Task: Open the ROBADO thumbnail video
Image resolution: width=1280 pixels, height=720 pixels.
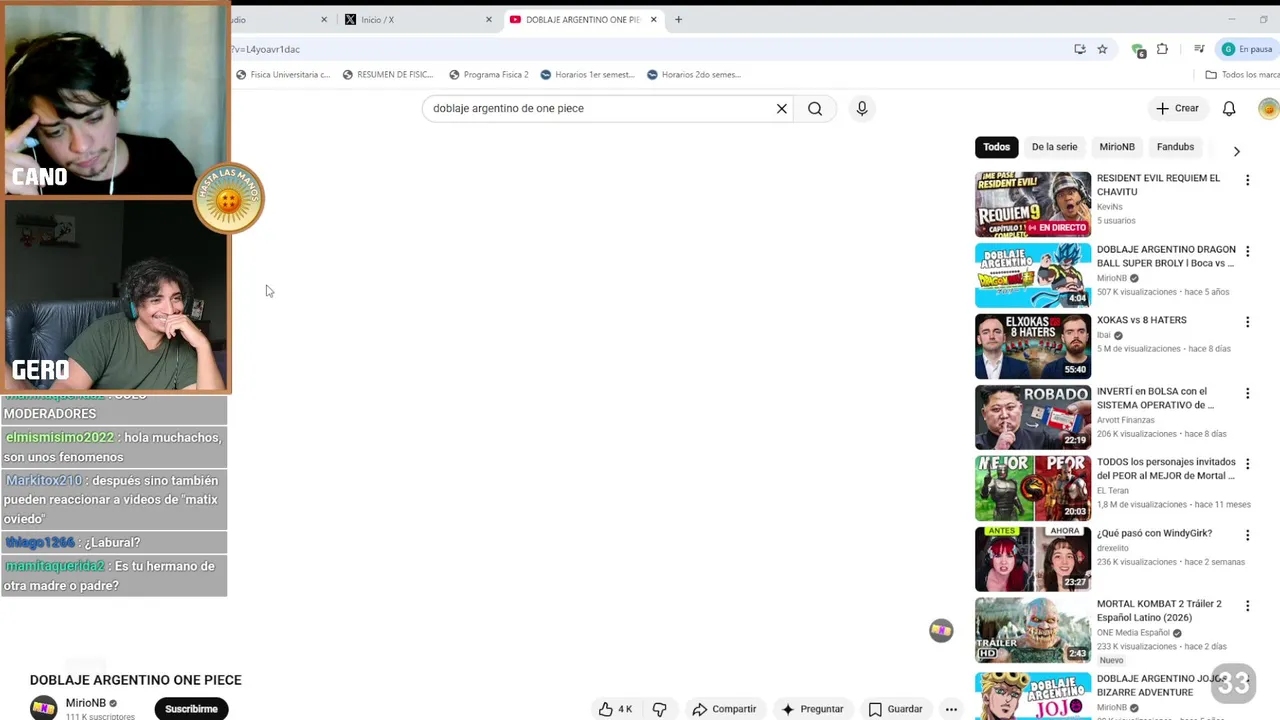Action: pos(1033,417)
